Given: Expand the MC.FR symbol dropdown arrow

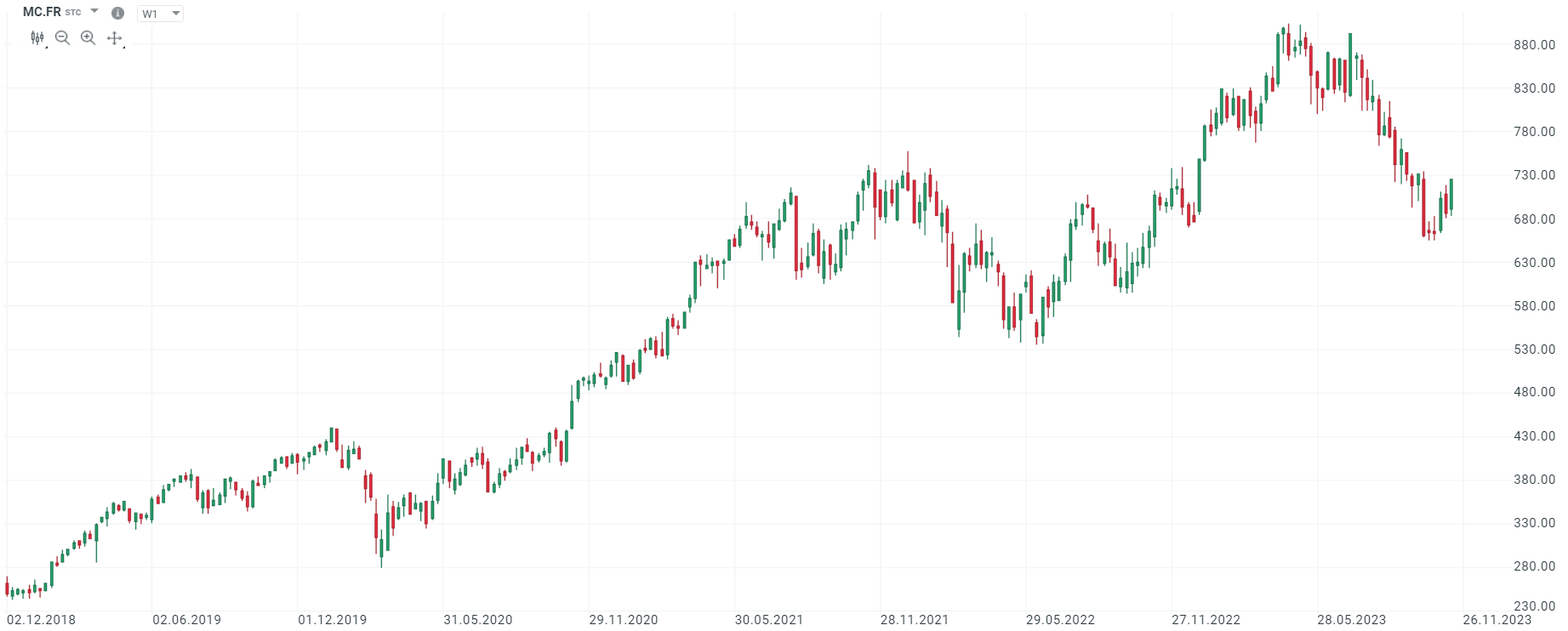Looking at the screenshot, I should click(94, 12).
